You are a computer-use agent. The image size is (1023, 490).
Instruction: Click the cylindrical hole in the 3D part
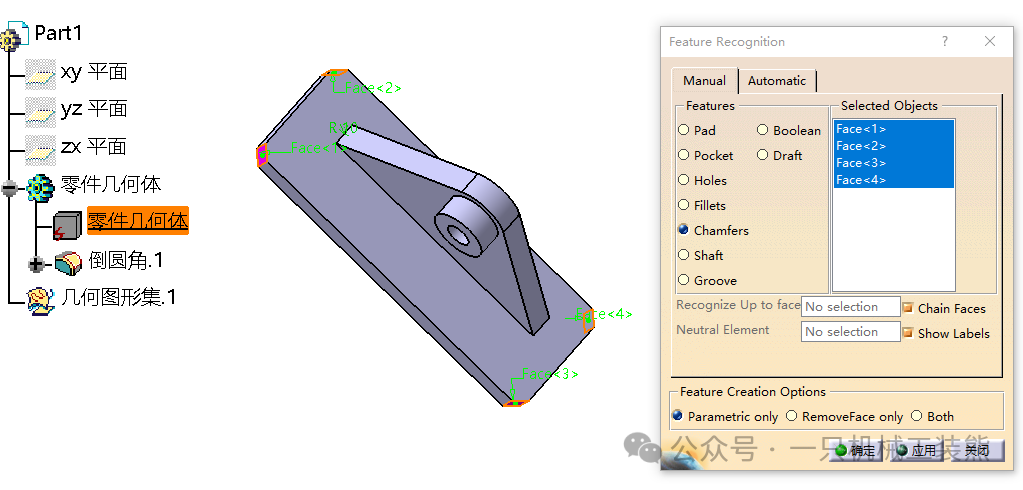pos(461,236)
